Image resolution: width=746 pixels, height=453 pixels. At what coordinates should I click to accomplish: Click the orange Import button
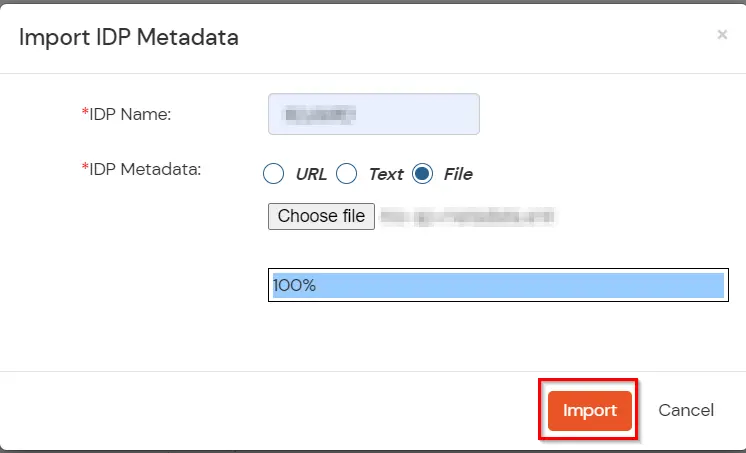tap(590, 410)
